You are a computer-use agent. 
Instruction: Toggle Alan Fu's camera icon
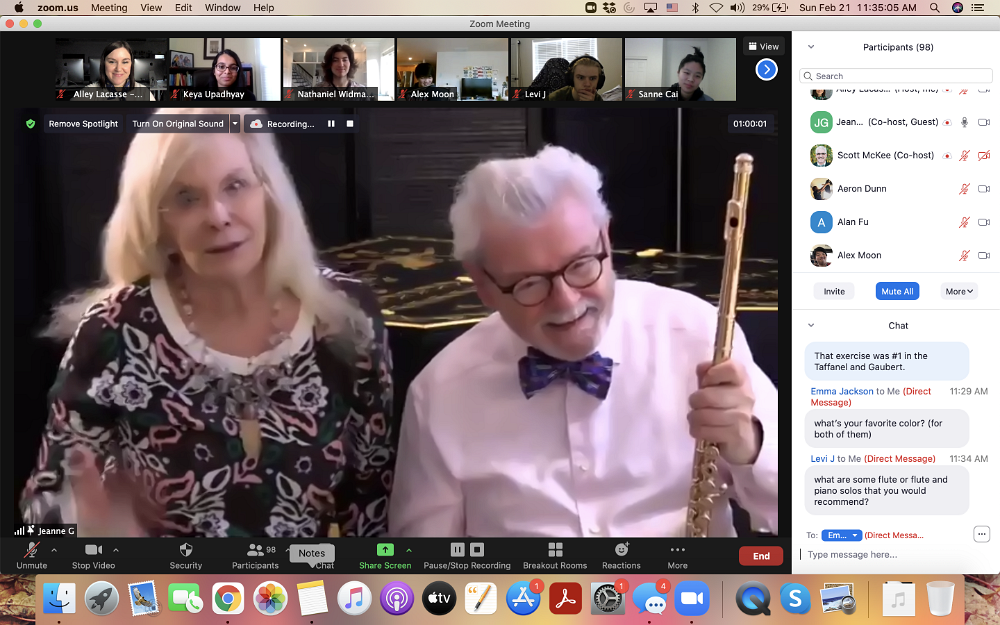tap(984, 222)
